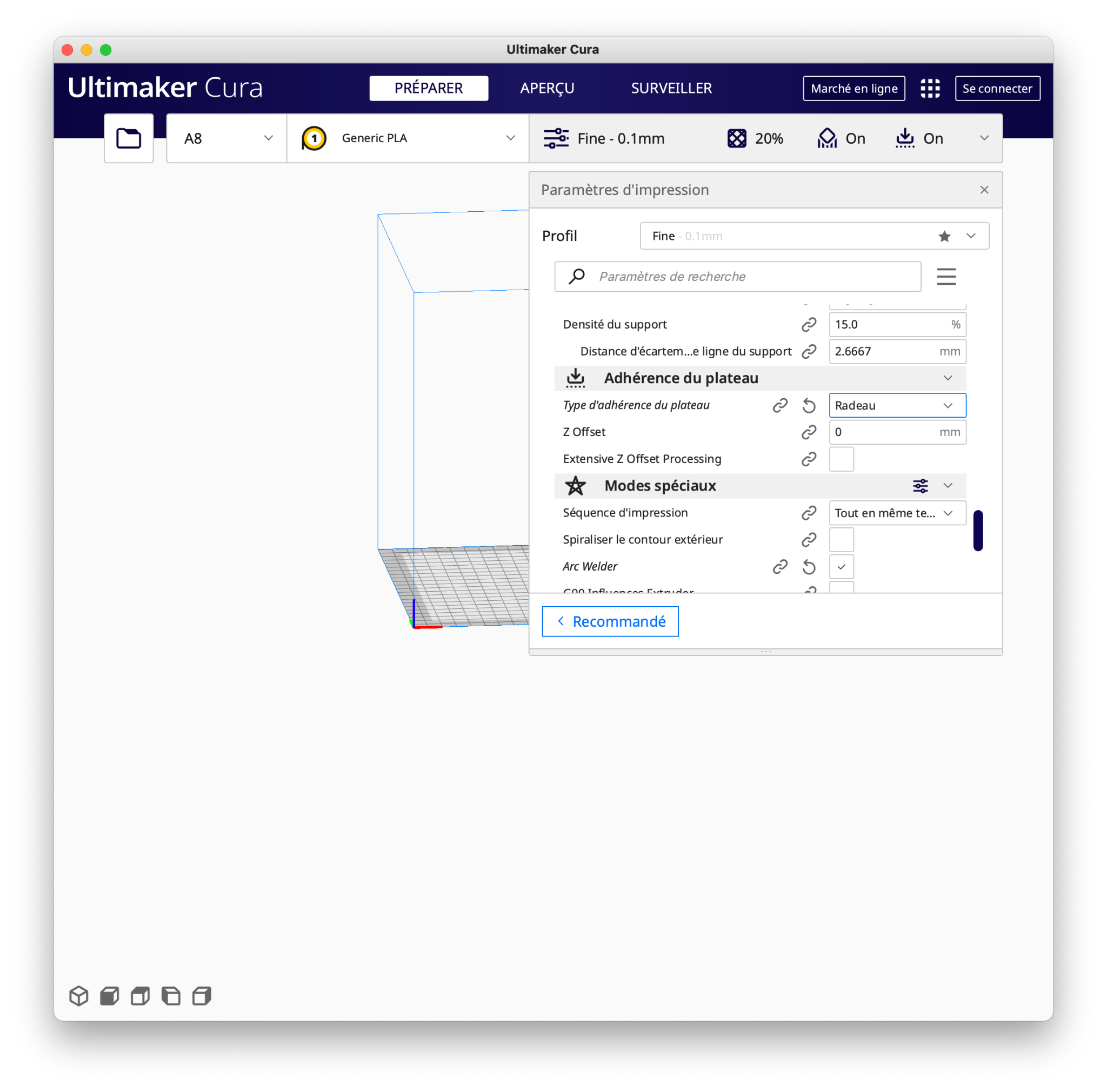The width and height of the screenshot is (1107, 1092).
Task: Reset Type d'adhérence du plateau setting
Action: tap(809, 405)
